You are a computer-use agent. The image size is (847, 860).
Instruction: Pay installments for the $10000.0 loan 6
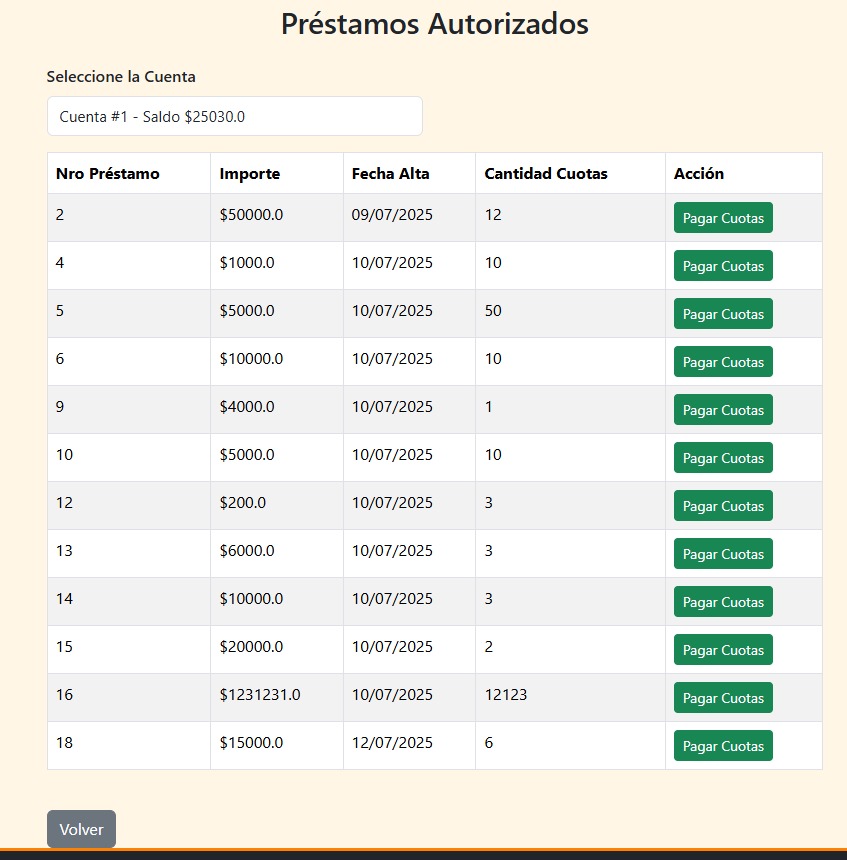[x=723, y=362]
